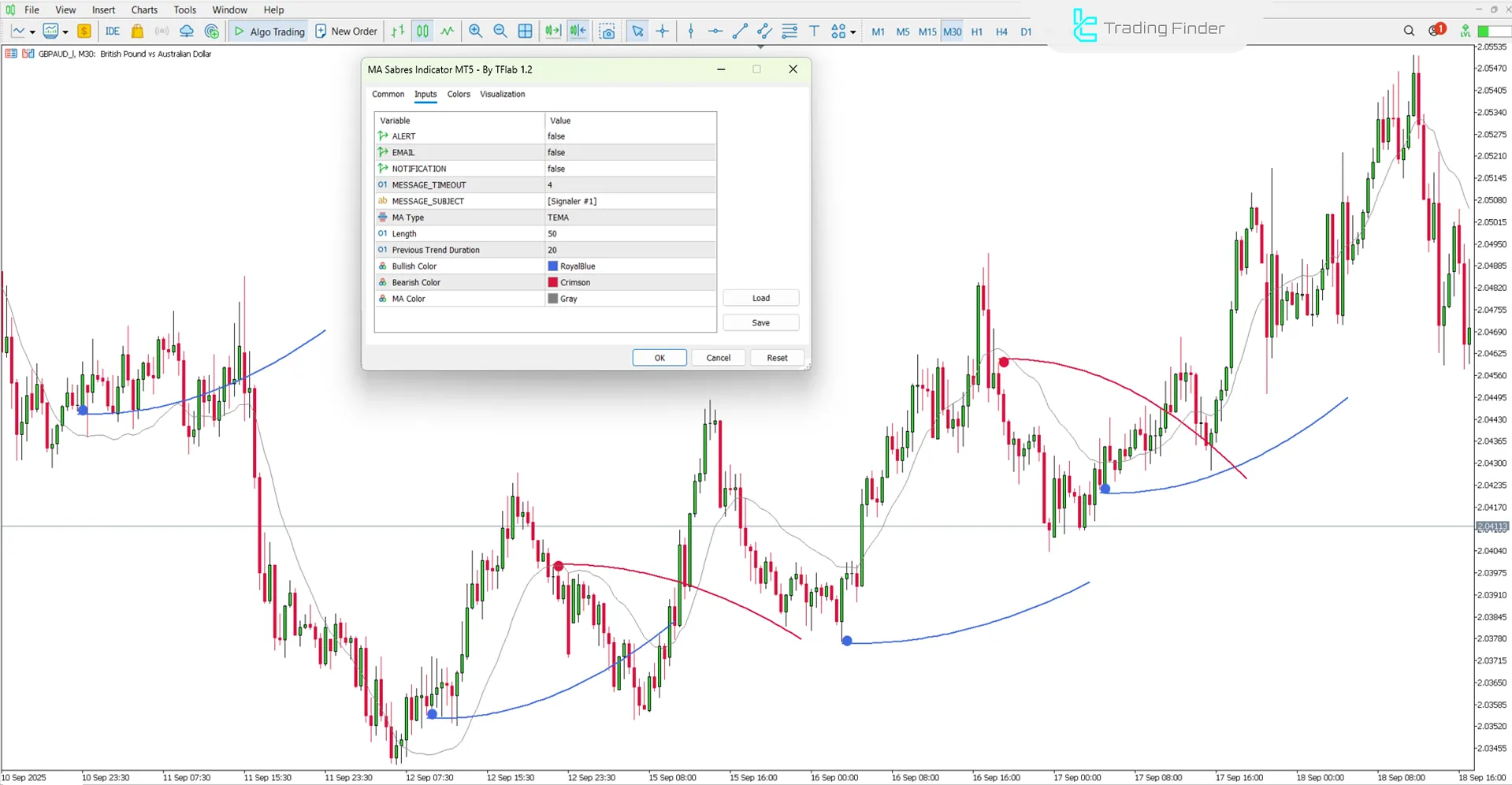The image size is (1512, 785).
Task: Insert text on chart with the T tool
Action: pos(814,31)
